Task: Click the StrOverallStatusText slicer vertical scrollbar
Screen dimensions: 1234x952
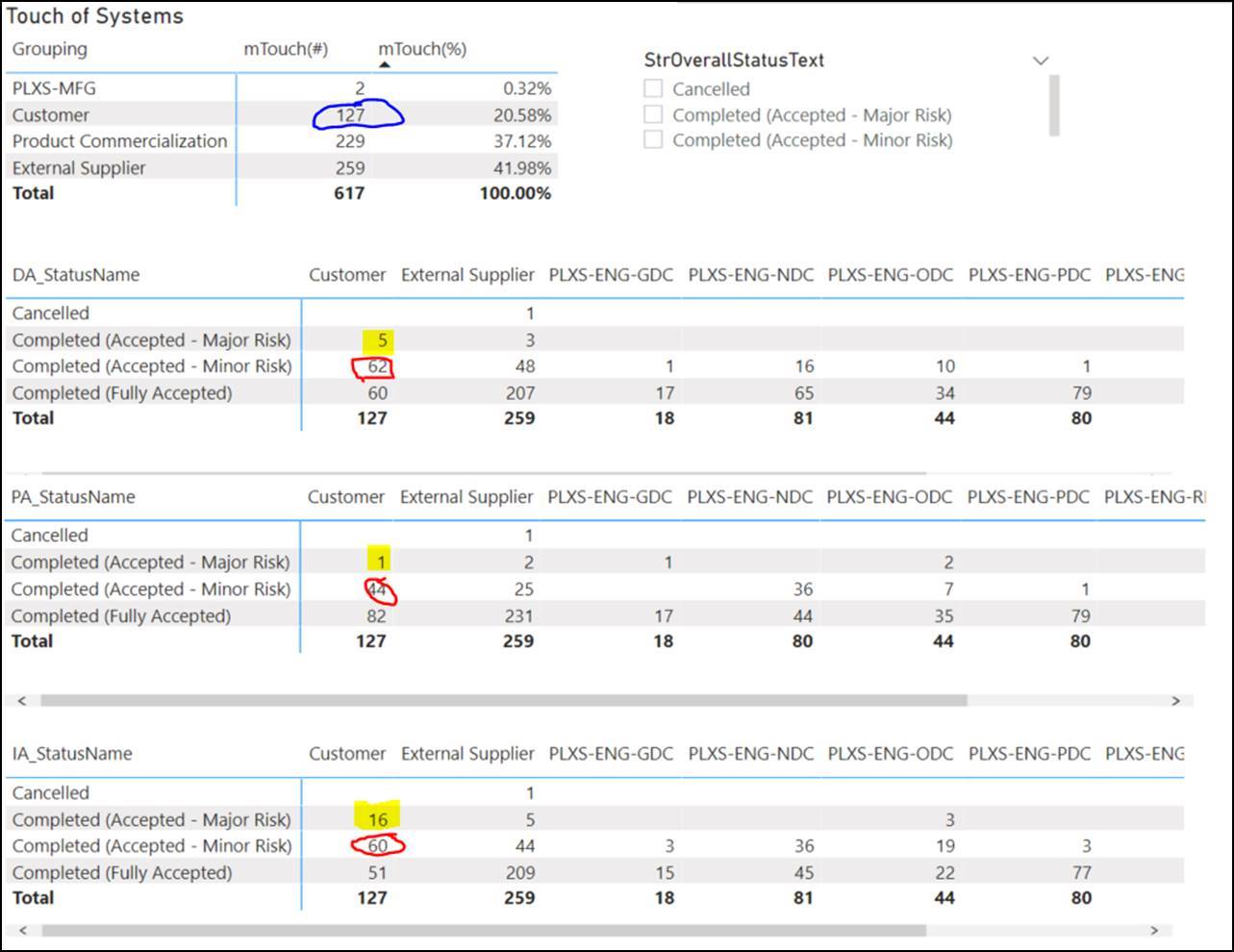Action: pos(1054,105)
